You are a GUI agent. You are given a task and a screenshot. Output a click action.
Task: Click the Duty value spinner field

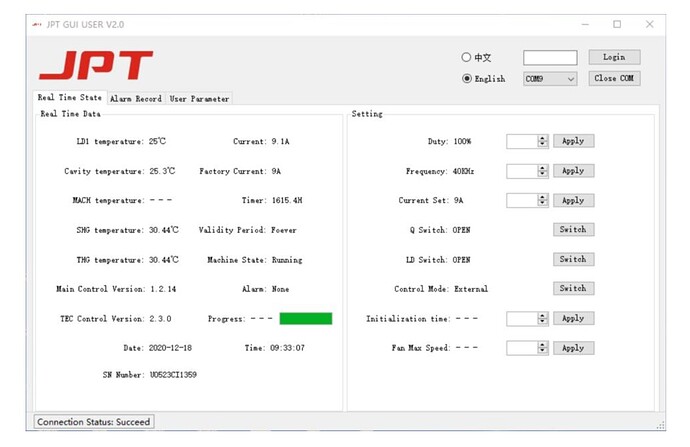[527, 141]
